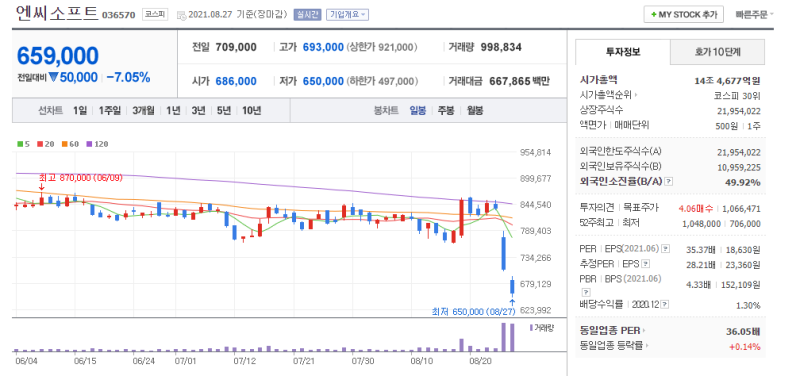
Task: Toggle the 실시간 real-time button
Action: point(307,14)
